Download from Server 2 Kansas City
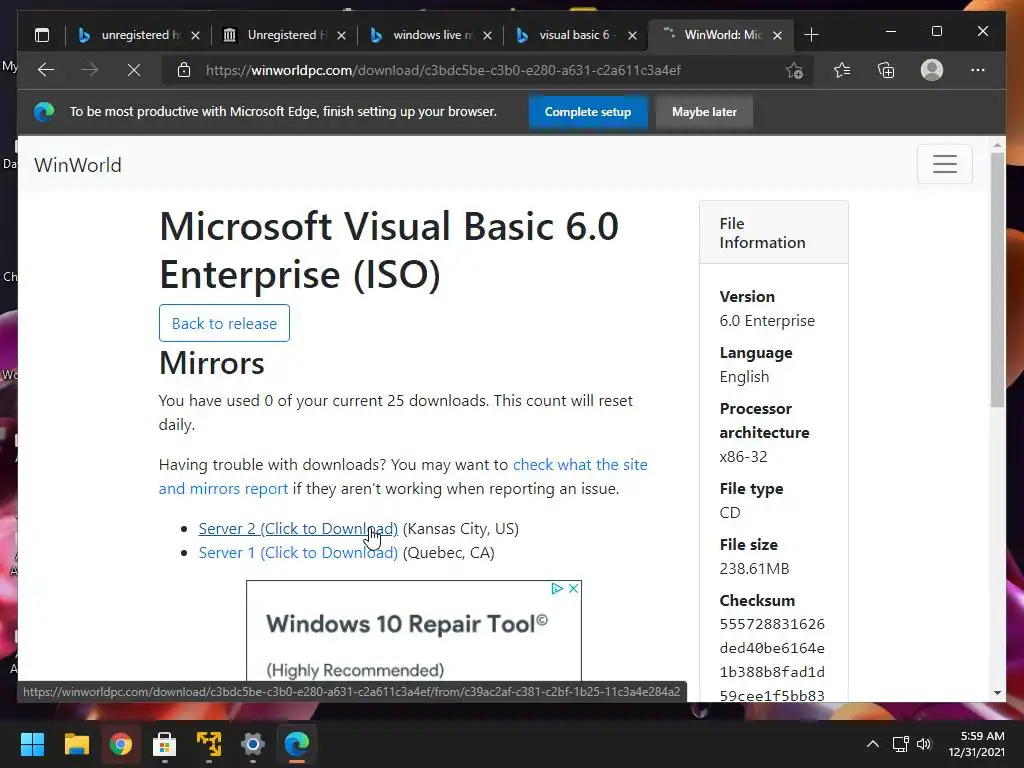 coord(298,528)
